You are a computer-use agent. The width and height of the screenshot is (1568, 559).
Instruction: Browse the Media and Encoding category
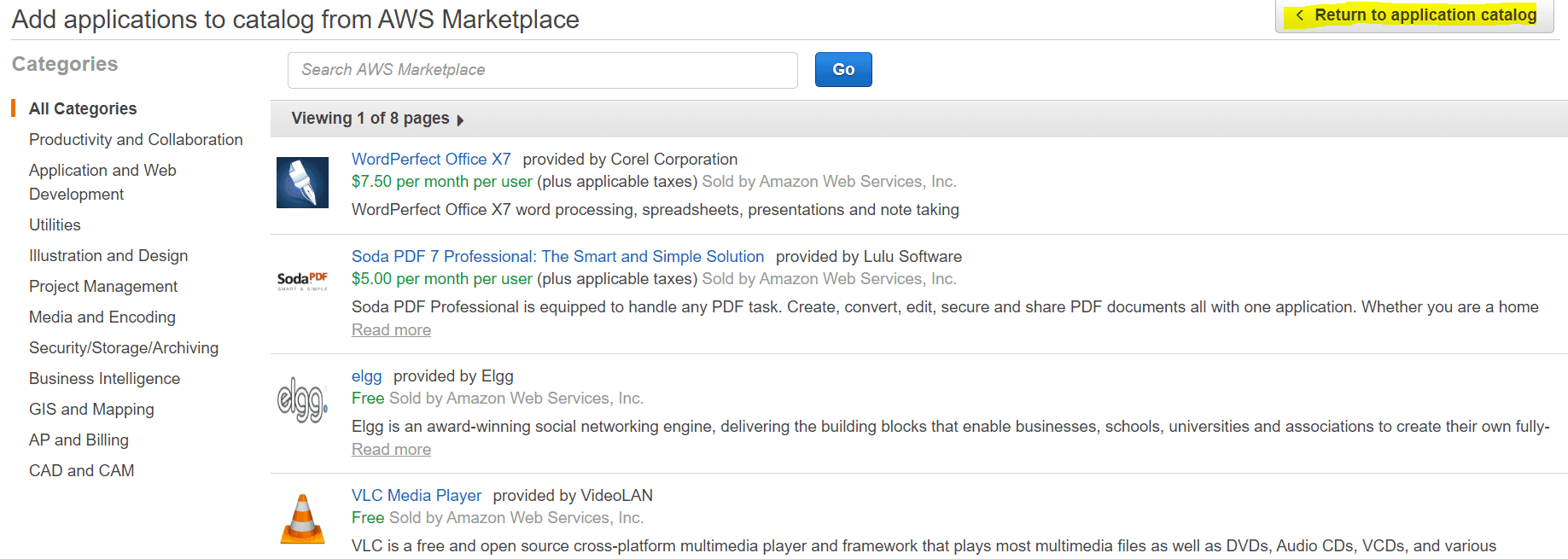tap(102, 317)
